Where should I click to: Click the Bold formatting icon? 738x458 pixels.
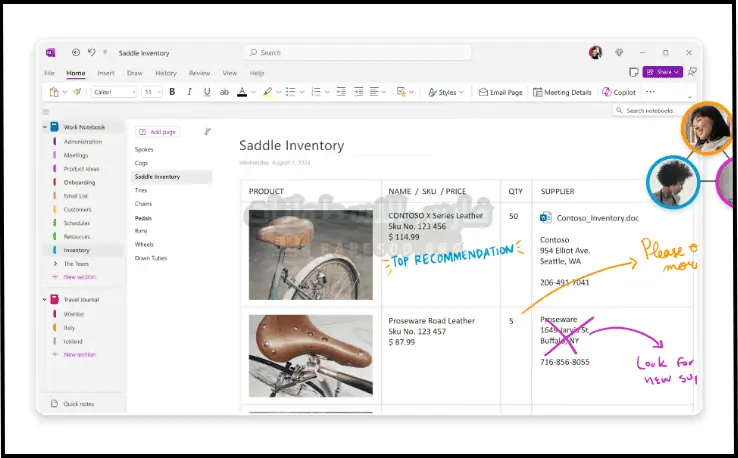click(x=172, y=92)
